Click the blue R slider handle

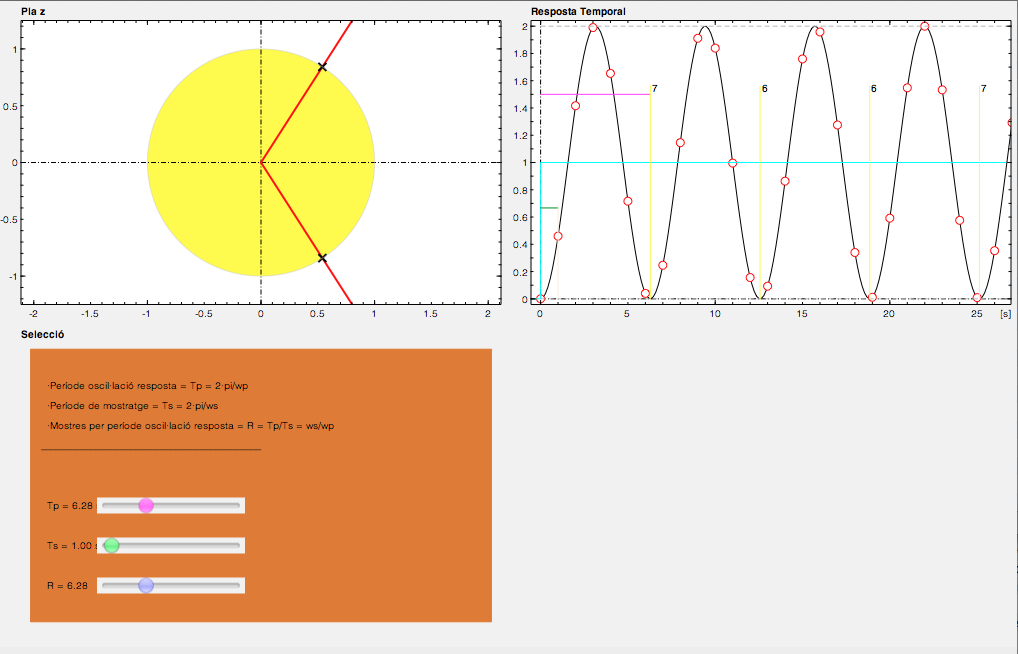(x=146, y=586)
